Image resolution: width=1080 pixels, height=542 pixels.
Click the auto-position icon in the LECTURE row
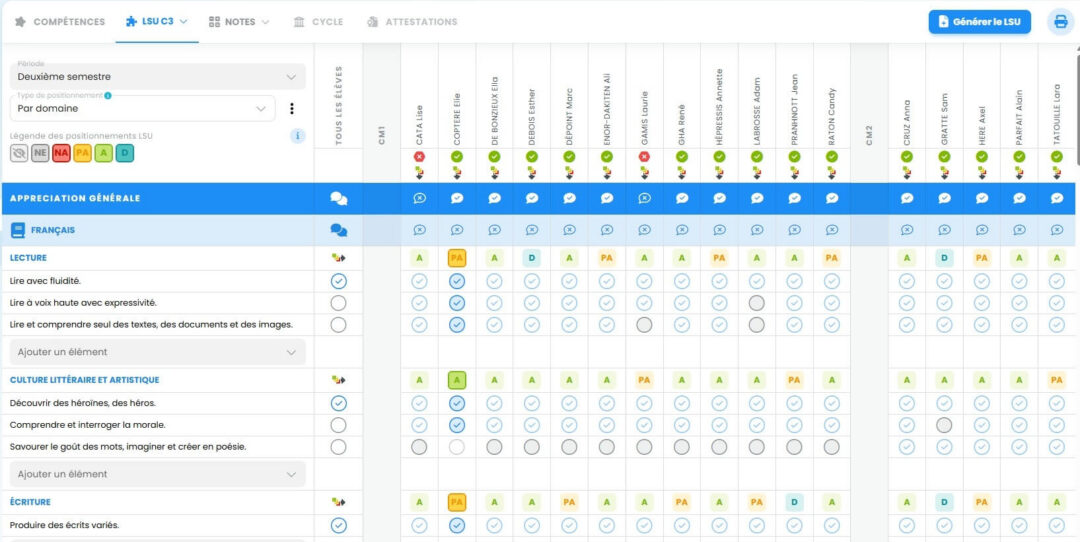[338, 258]
